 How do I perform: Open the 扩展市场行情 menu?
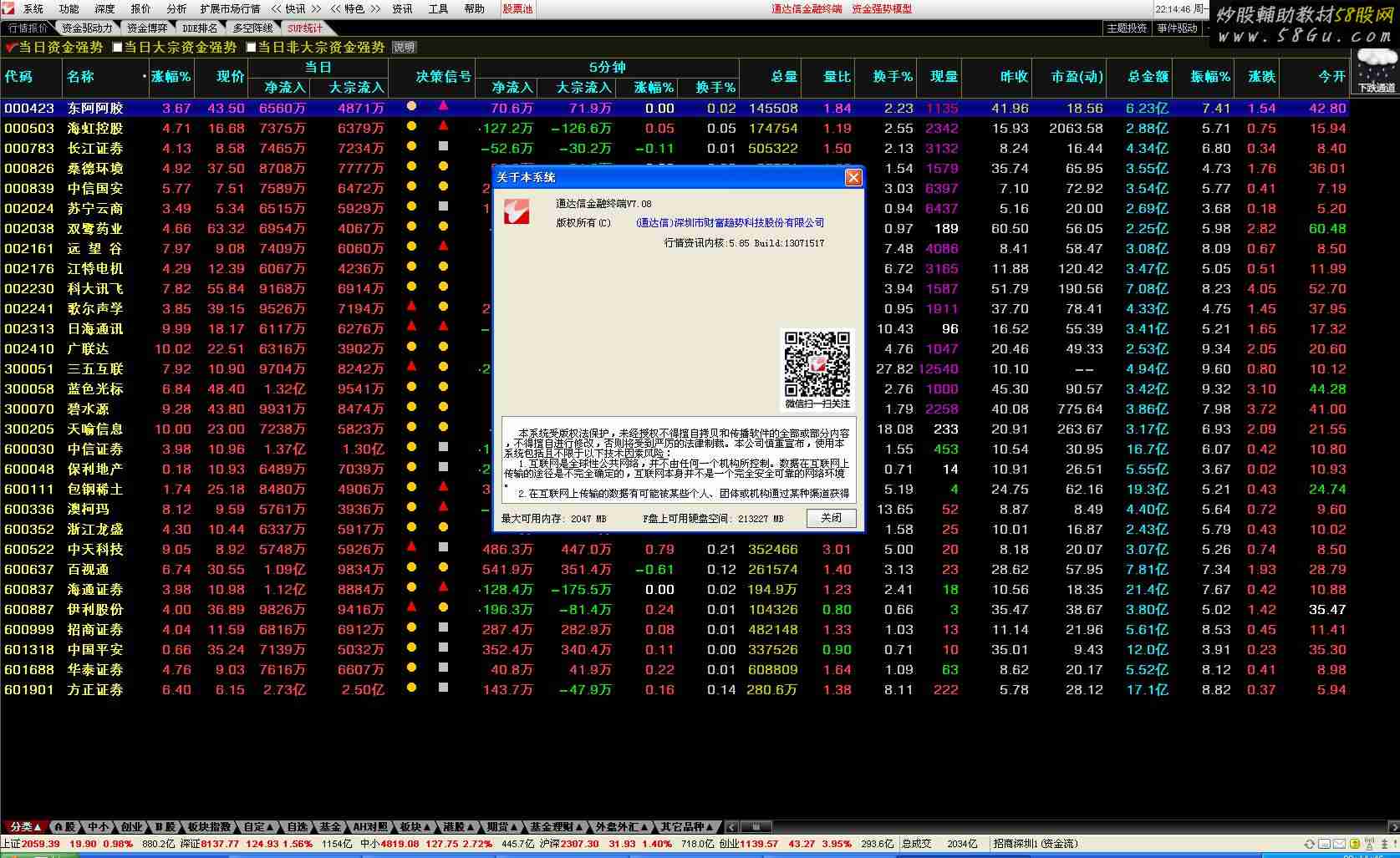coord(230,9)
